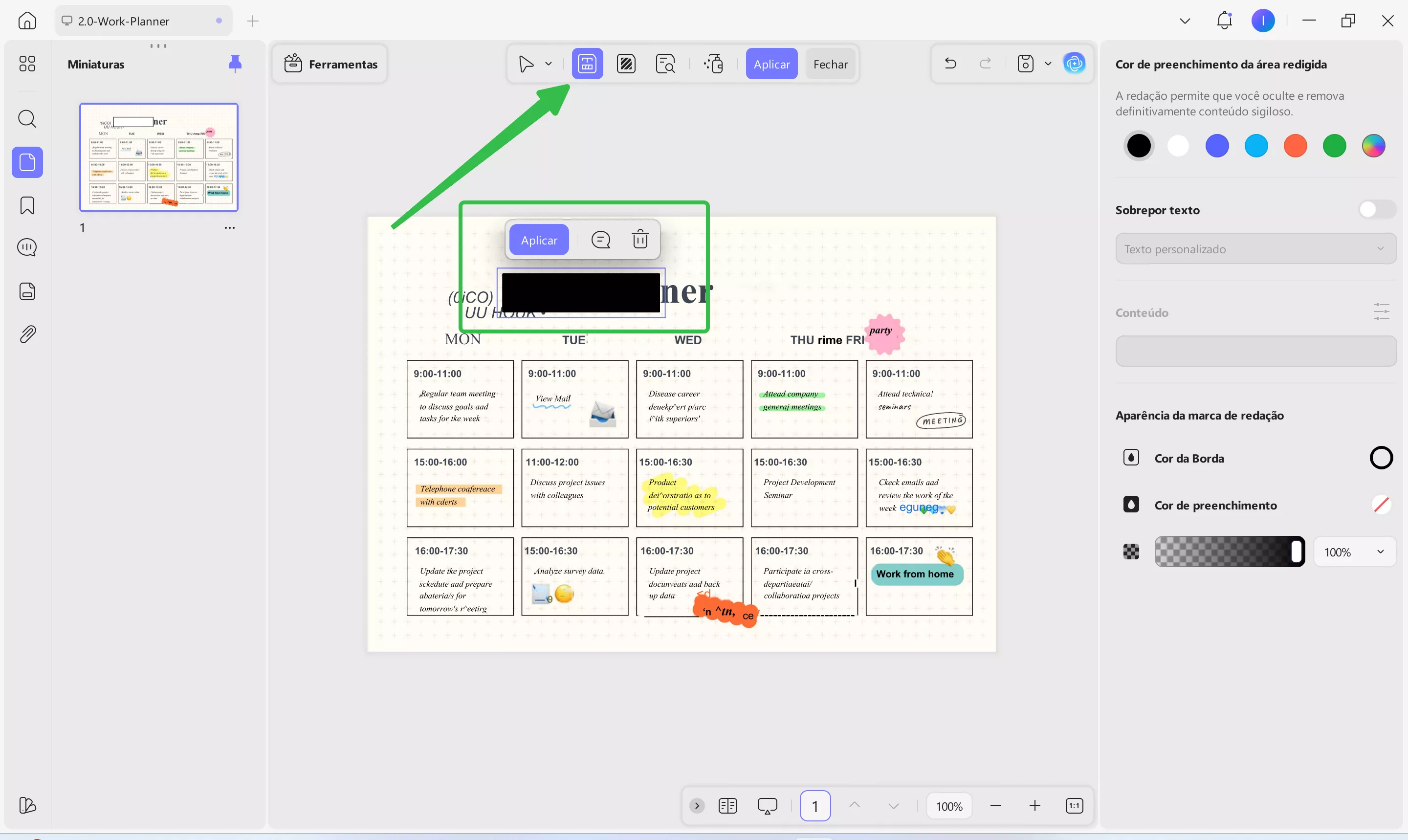The image size is (1408, 840).
Task: Undo the last action
Action: (950, 64)
